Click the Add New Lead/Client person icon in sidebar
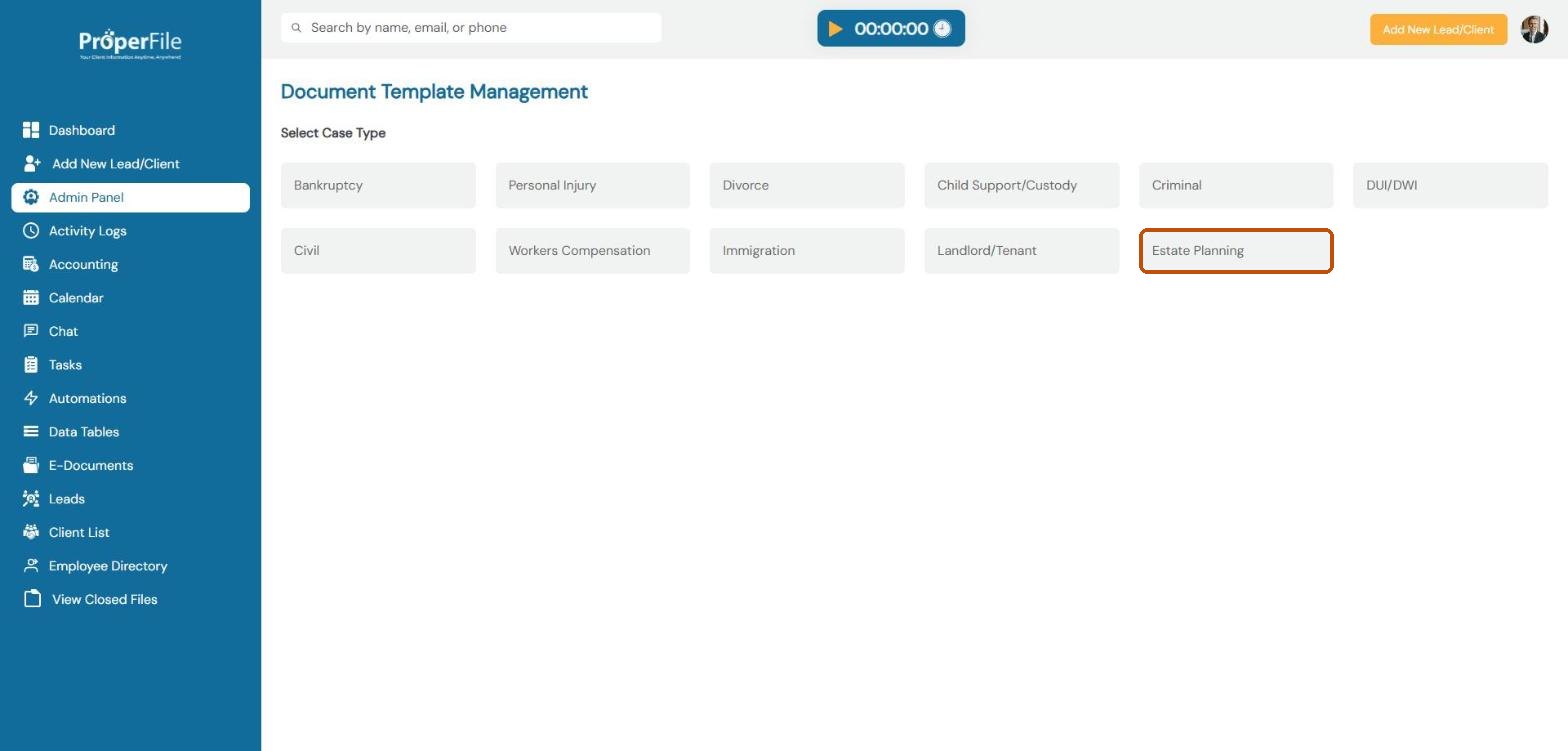1568x751 pixels. click(x=32, y=163)
